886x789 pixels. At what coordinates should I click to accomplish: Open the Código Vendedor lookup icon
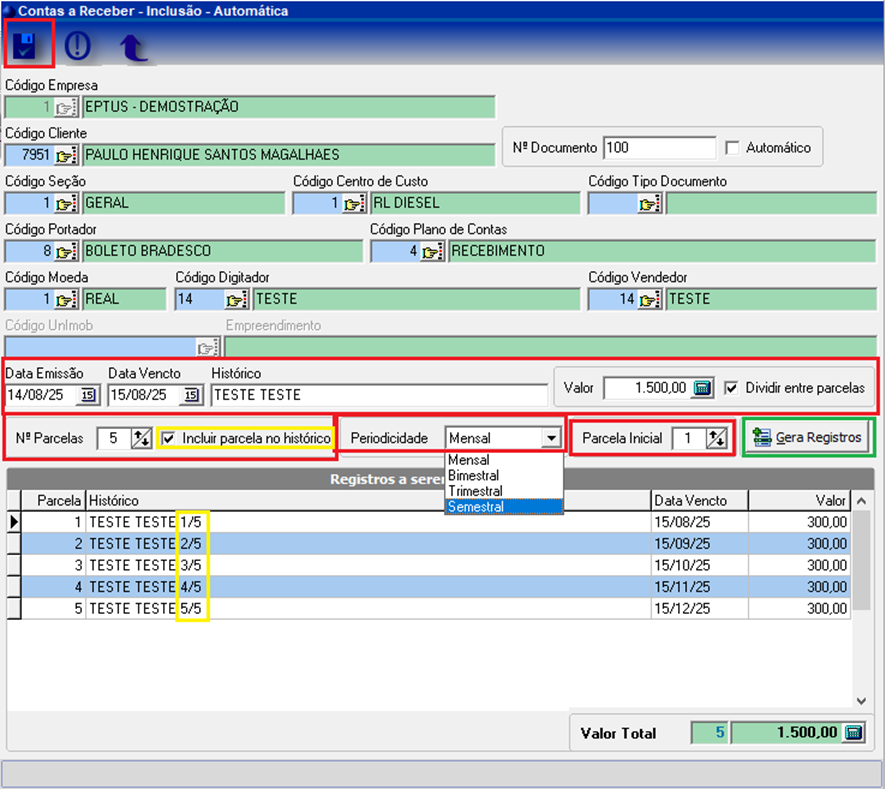click(650, 299)
